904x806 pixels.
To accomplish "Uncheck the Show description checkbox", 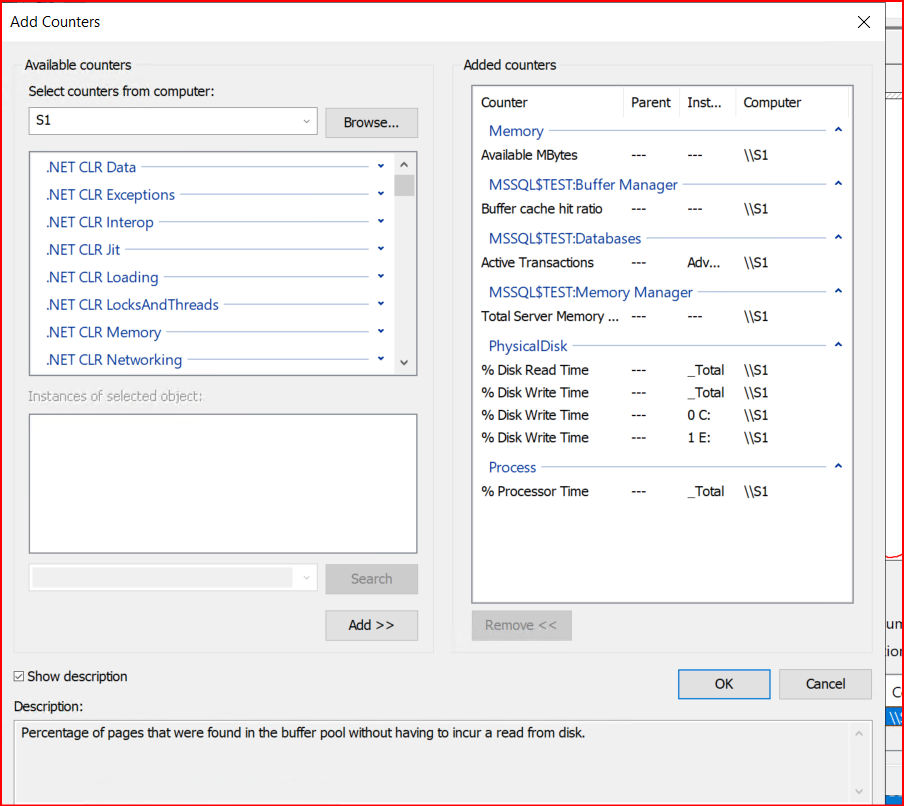I will click(x=20, y=677).
